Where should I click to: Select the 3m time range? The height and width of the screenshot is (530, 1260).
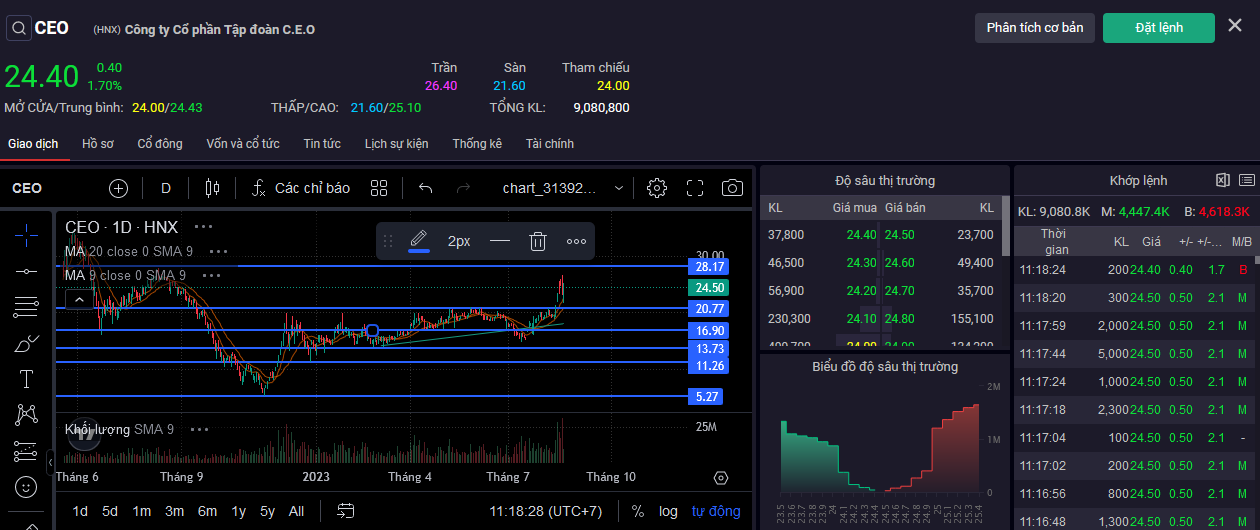174,511
